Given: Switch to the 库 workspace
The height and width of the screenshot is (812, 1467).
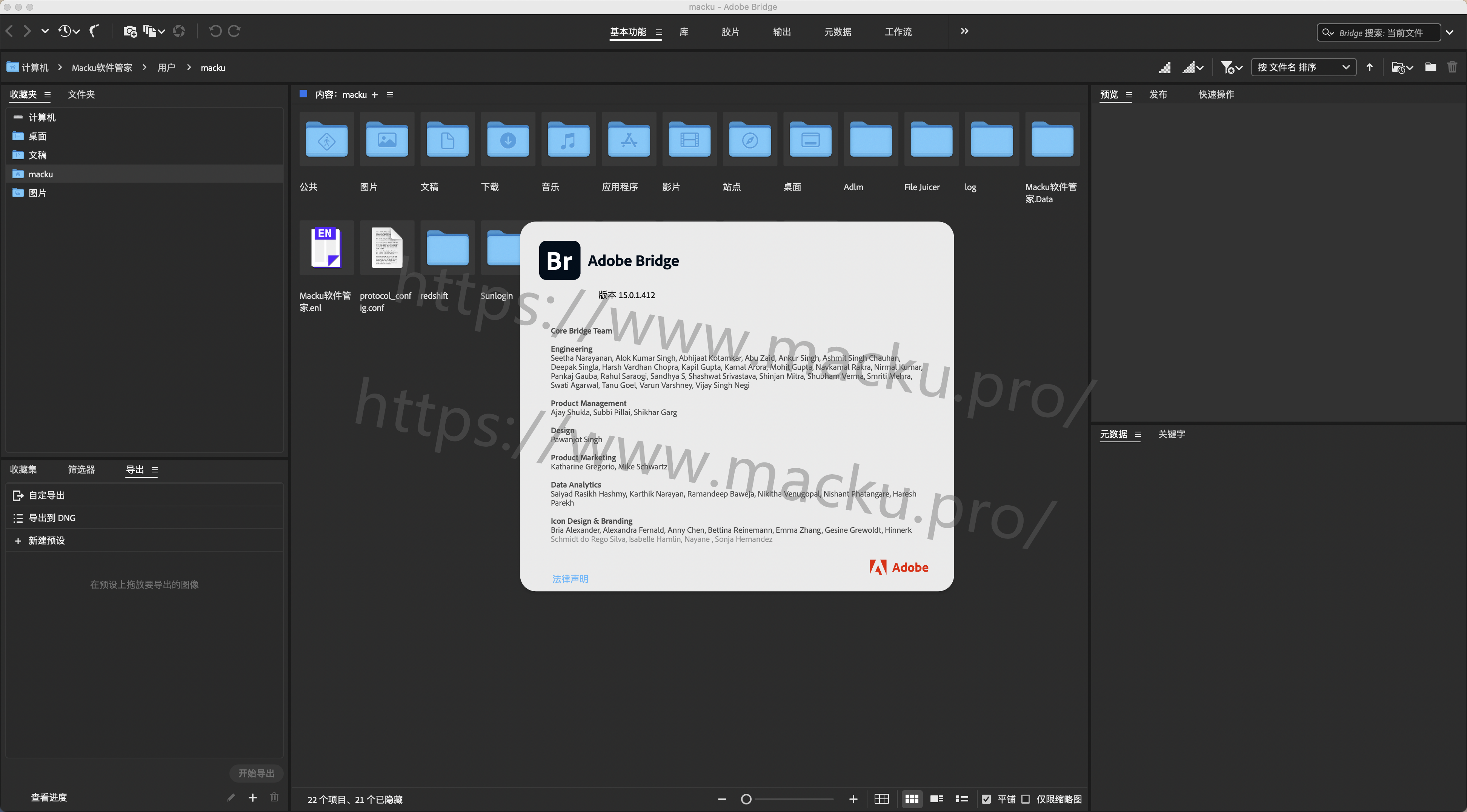Looking at the screenshot, I should [684, 32].
